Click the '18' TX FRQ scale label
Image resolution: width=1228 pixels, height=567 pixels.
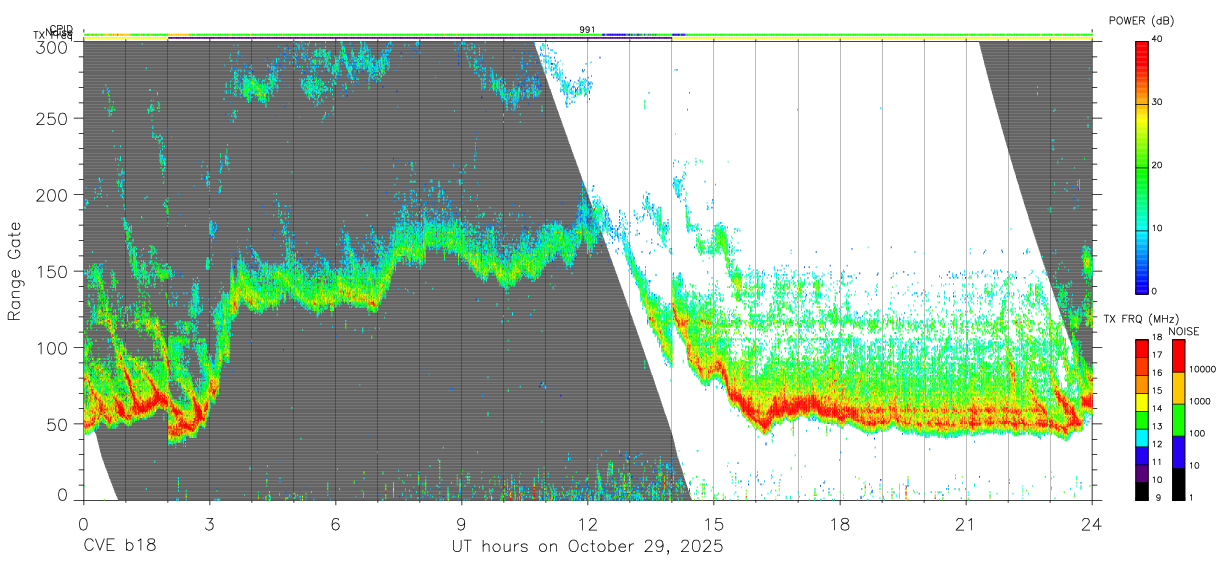coord(1157,338)
